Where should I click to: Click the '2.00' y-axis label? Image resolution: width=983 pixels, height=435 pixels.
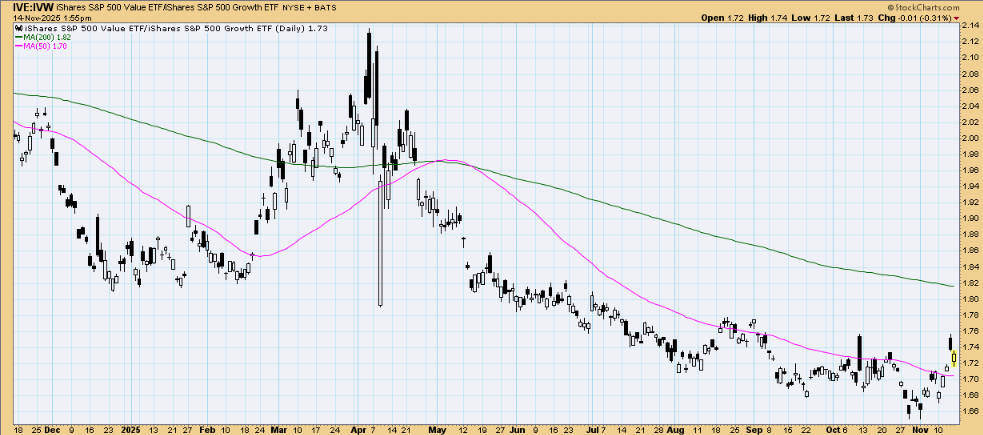(x=970, y=138)
